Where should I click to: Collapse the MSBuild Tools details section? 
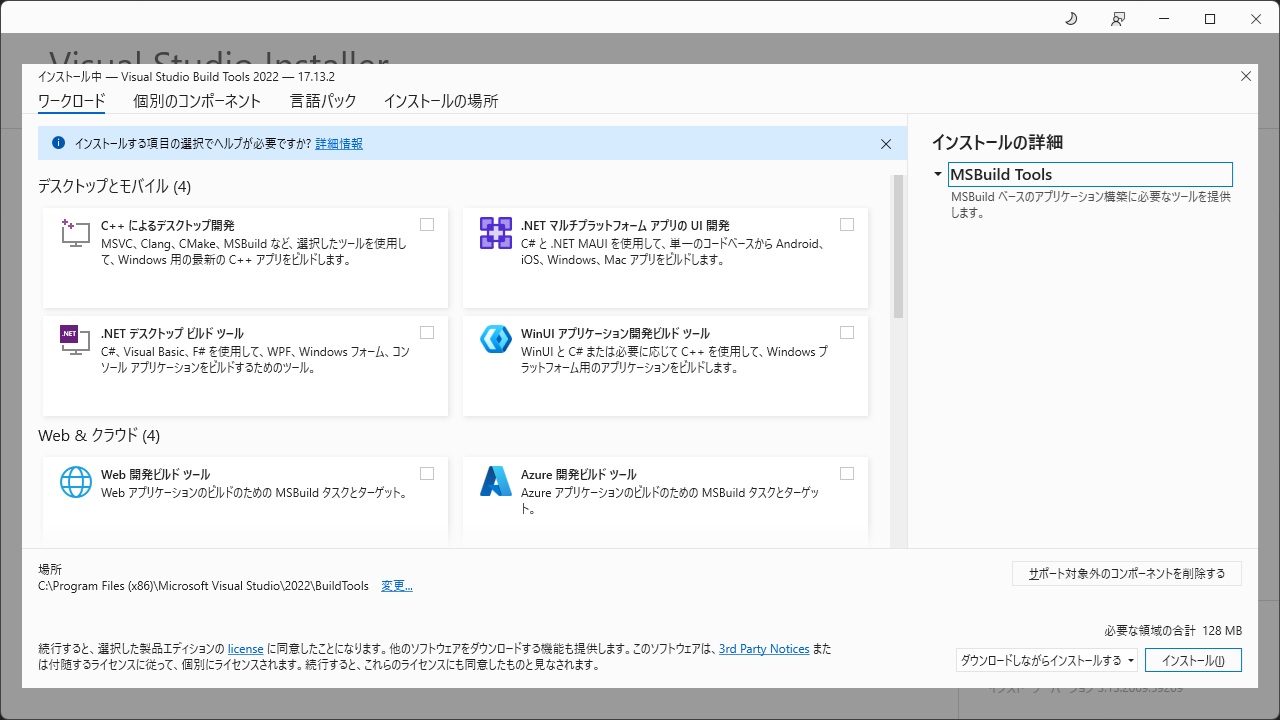[x=938, y=175]
